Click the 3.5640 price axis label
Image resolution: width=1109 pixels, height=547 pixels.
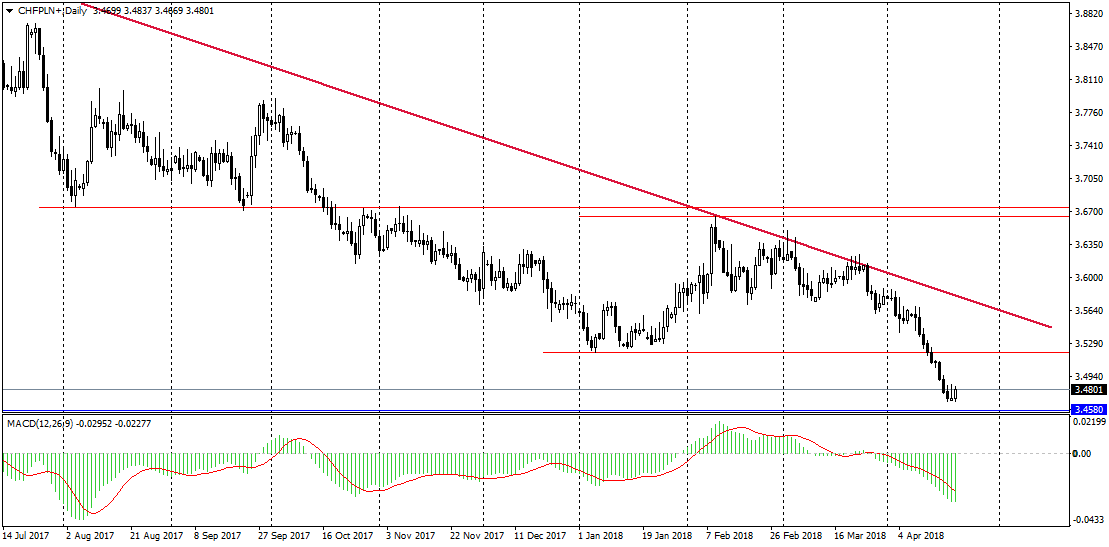click(1088, 311)
